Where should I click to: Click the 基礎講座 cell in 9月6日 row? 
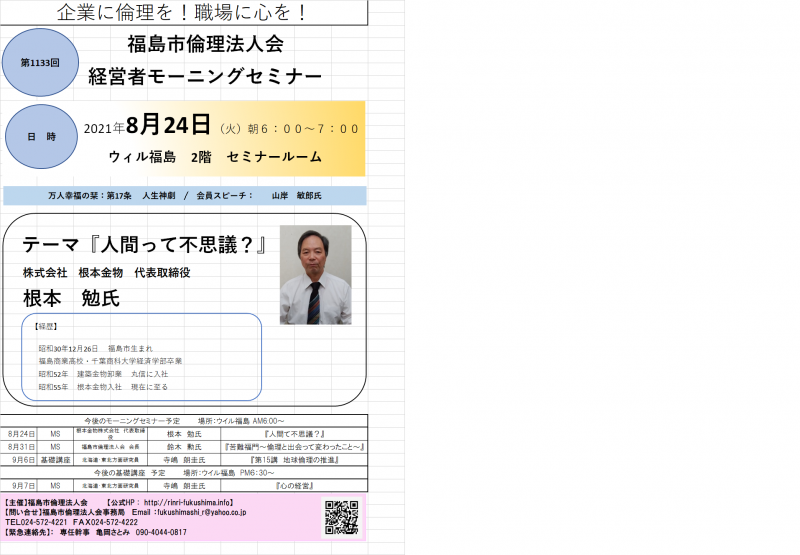(56, 460)
